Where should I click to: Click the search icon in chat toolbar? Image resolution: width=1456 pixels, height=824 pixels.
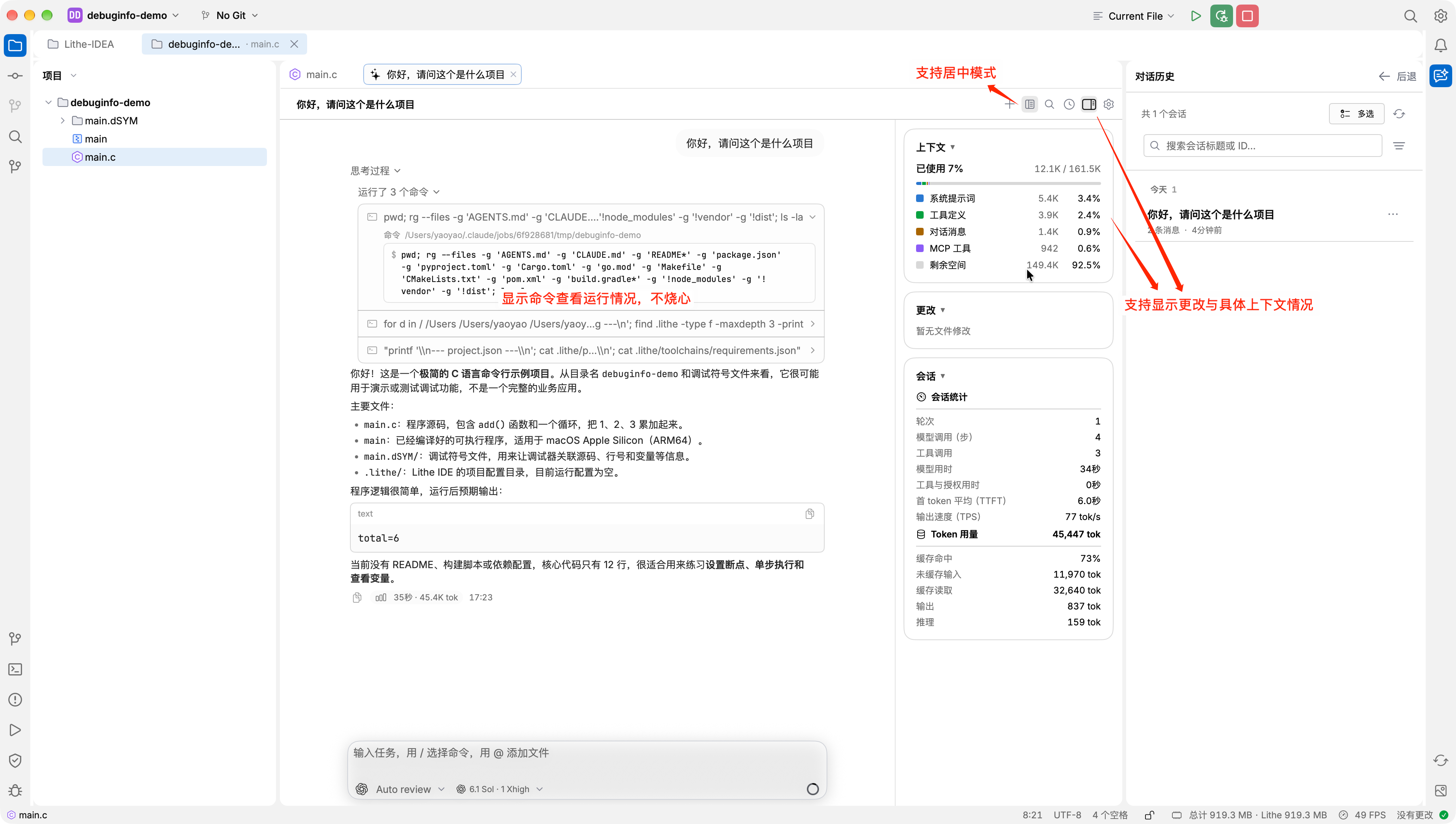(x=1049, y=104)
